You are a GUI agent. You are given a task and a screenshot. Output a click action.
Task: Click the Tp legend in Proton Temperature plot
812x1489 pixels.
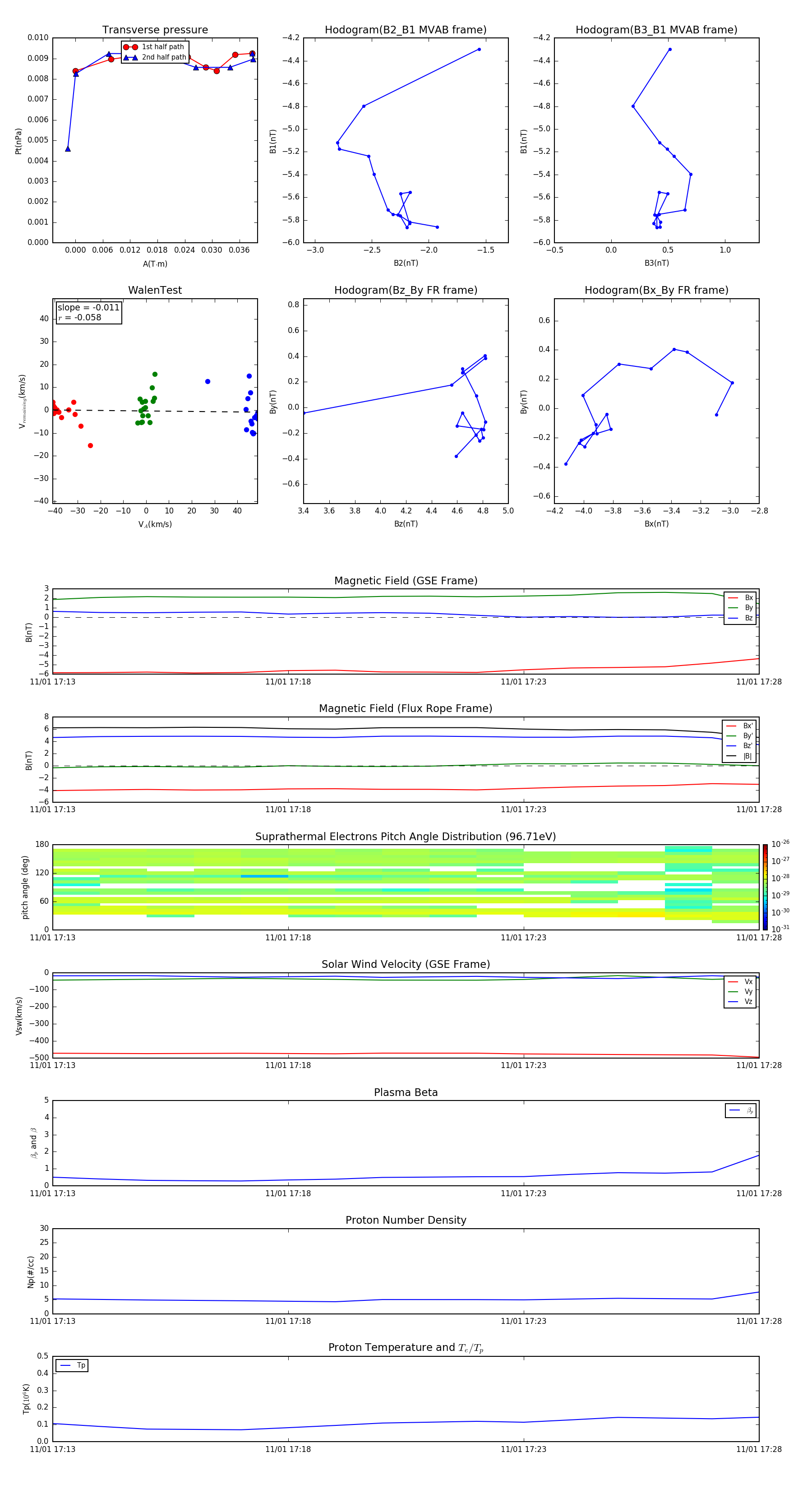[x=72, y=1365]
